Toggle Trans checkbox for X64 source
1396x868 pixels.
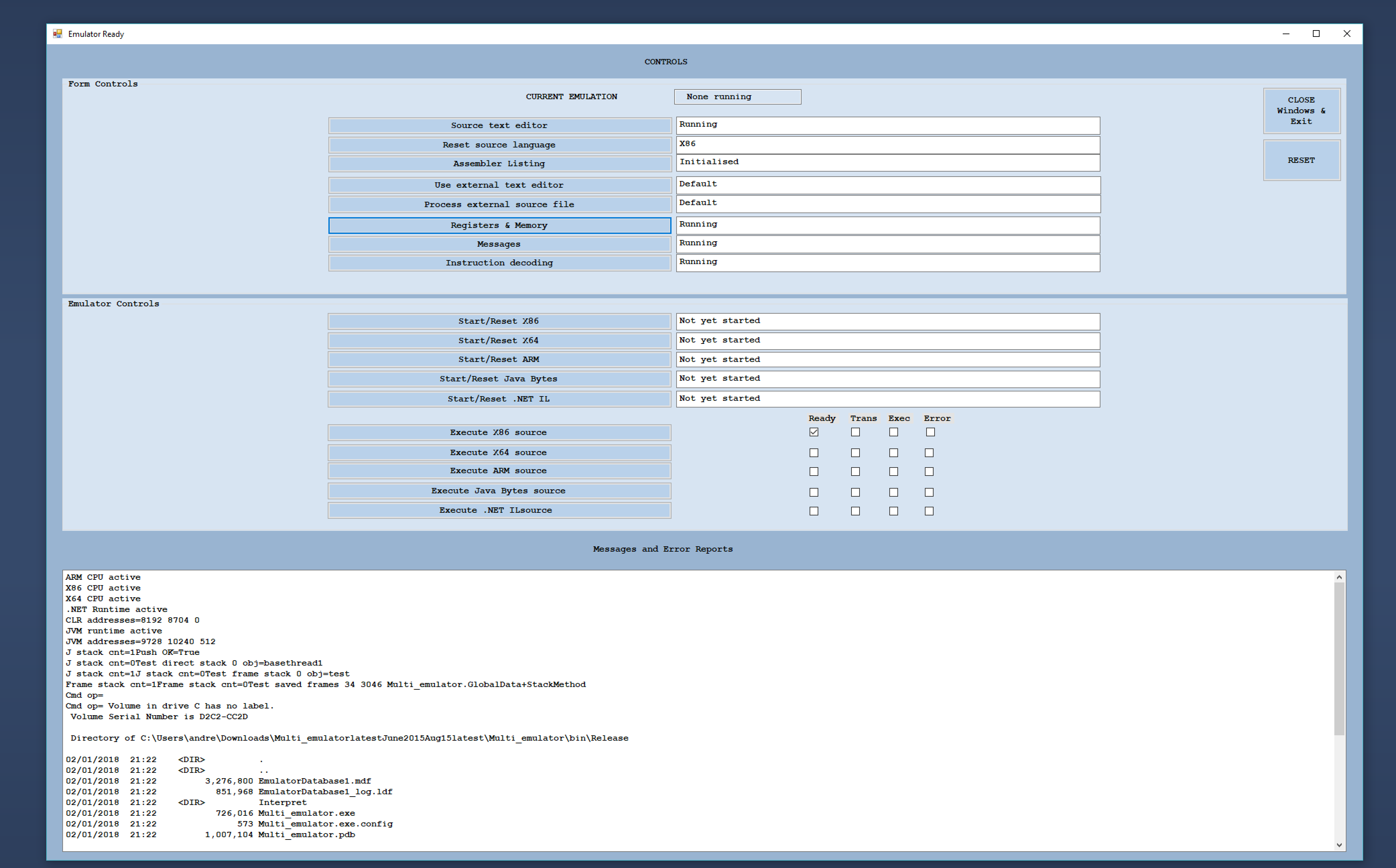855,453
